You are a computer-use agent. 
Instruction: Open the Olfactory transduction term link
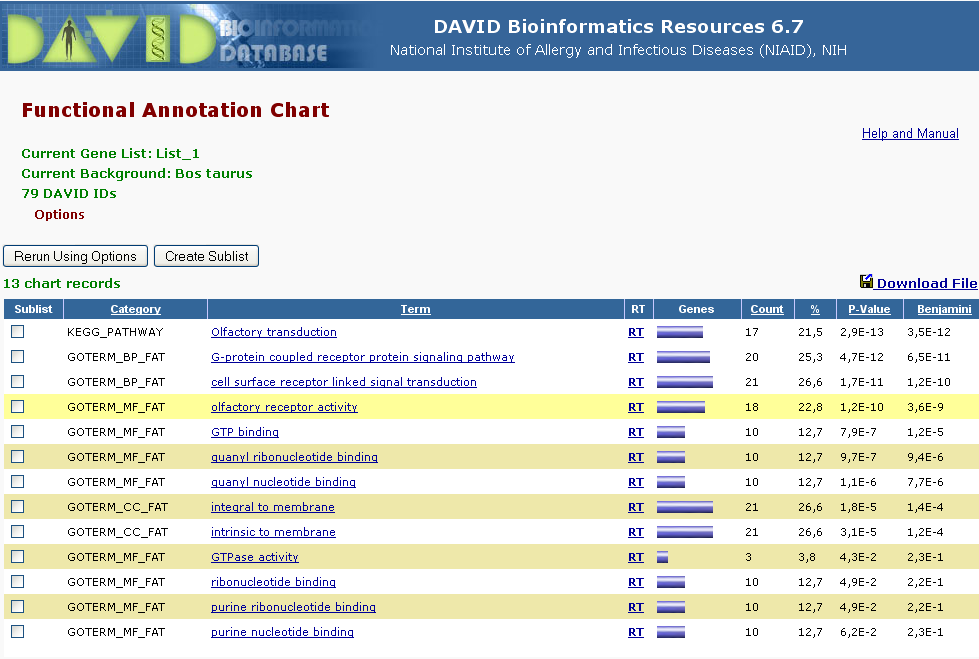coord(273,332)
